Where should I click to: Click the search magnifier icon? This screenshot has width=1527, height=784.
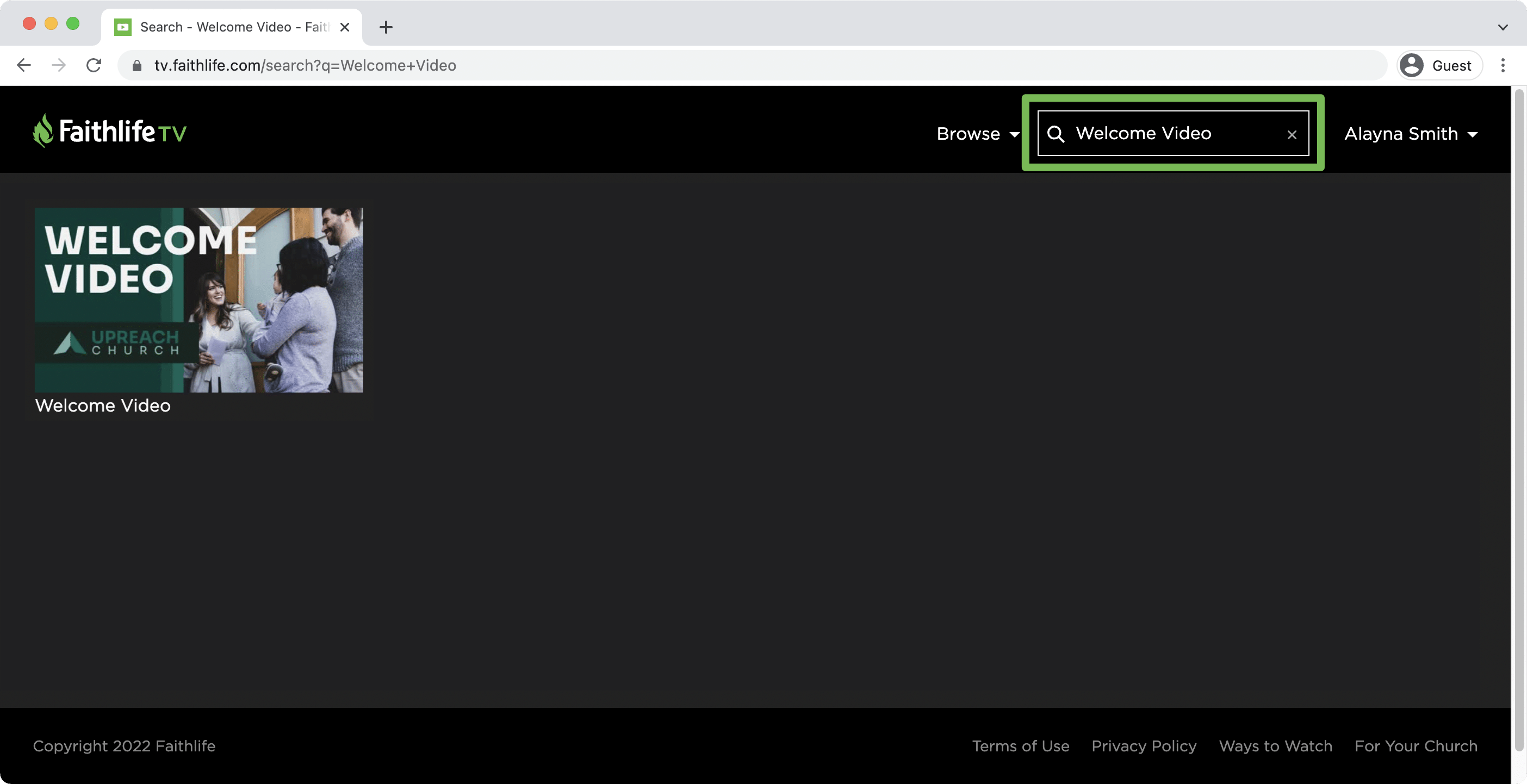(x=1055, y=134)
